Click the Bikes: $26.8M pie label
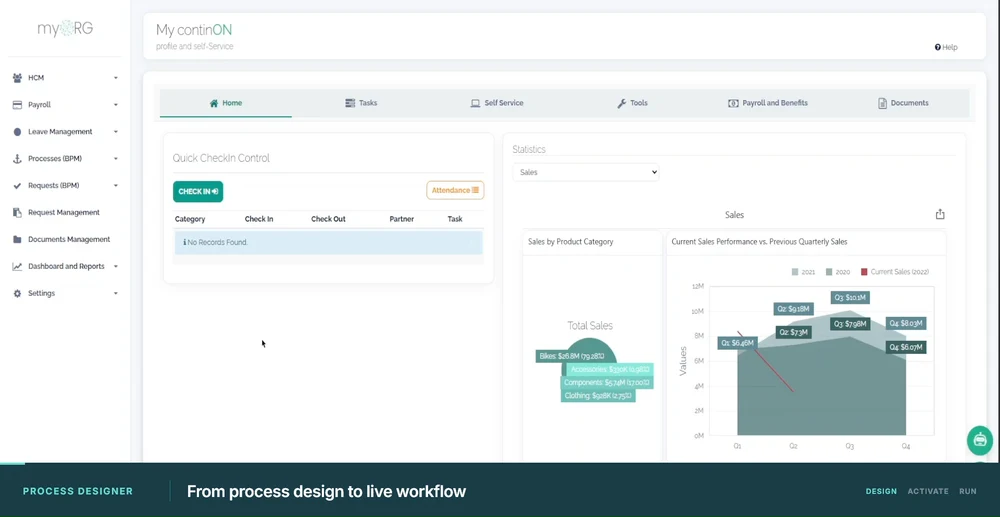This screenshot has width=1000, height=517. (x=572, y=356)
